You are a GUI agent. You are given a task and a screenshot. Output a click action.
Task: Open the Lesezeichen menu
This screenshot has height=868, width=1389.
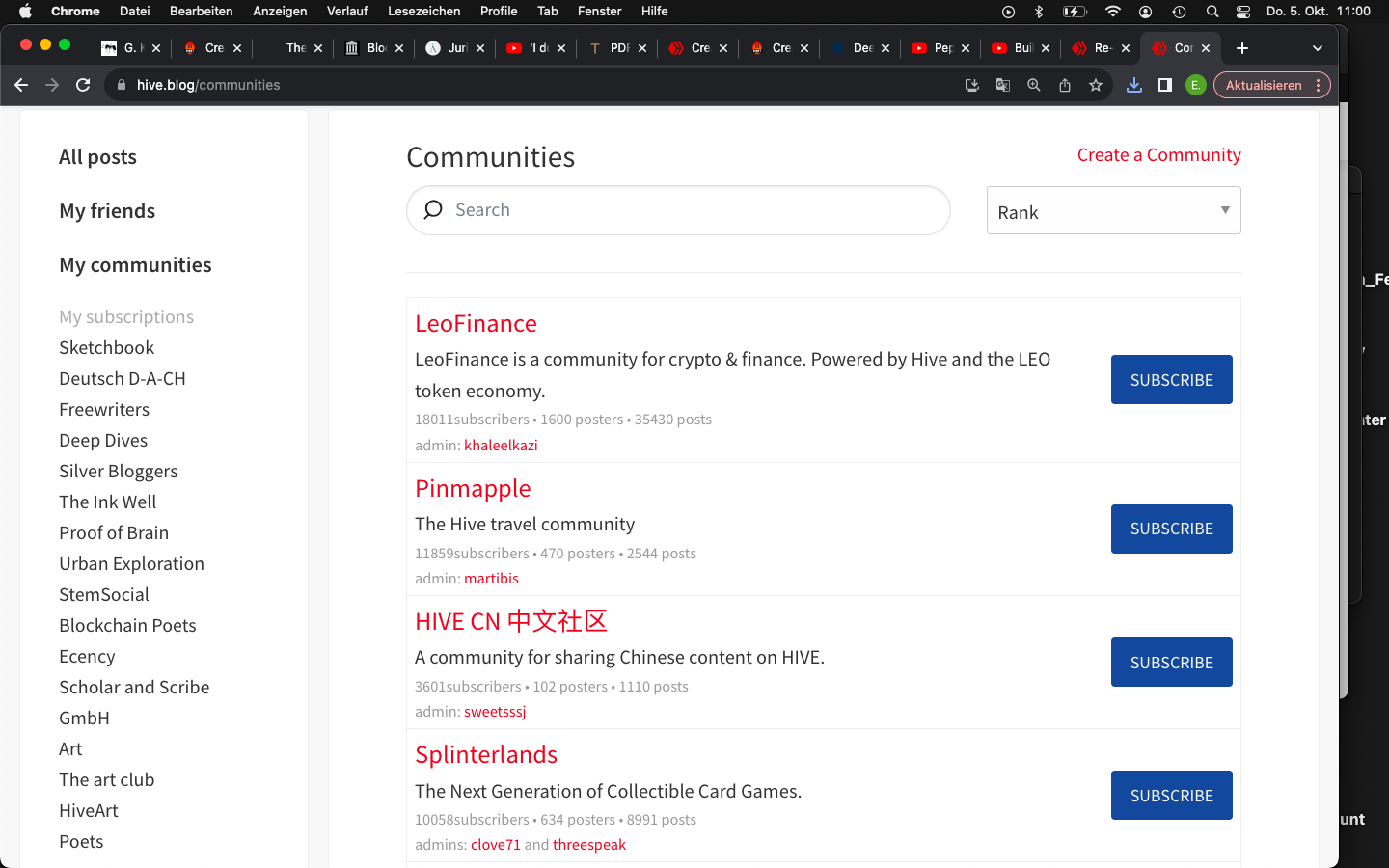click(423, 11)
